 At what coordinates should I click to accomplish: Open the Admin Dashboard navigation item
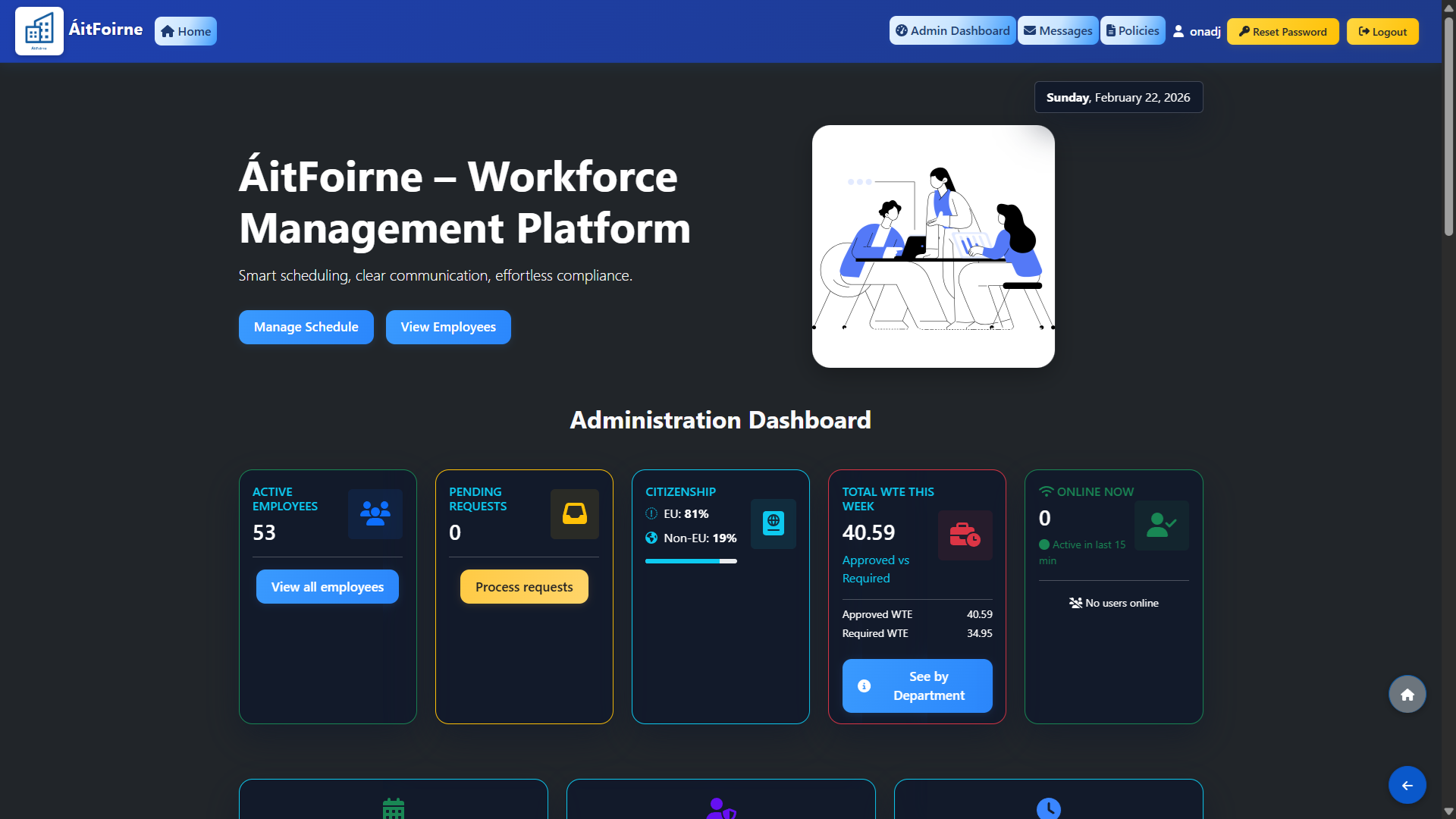[x=952, y=30]
